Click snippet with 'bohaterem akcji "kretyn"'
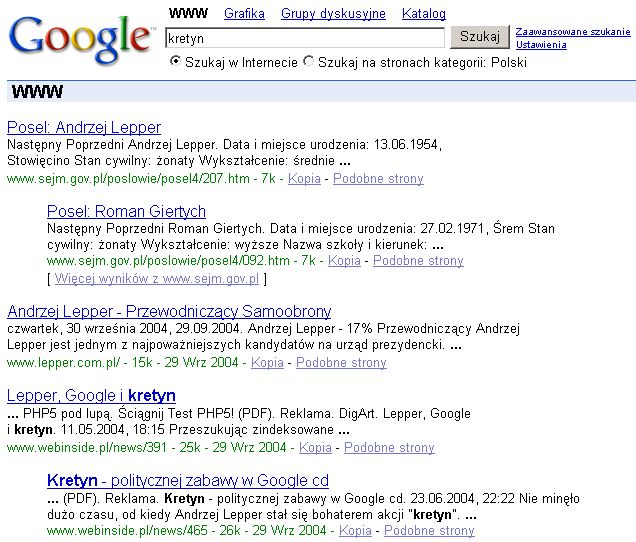This screenshot has width=636, height=542. click(x=313, y=506)
